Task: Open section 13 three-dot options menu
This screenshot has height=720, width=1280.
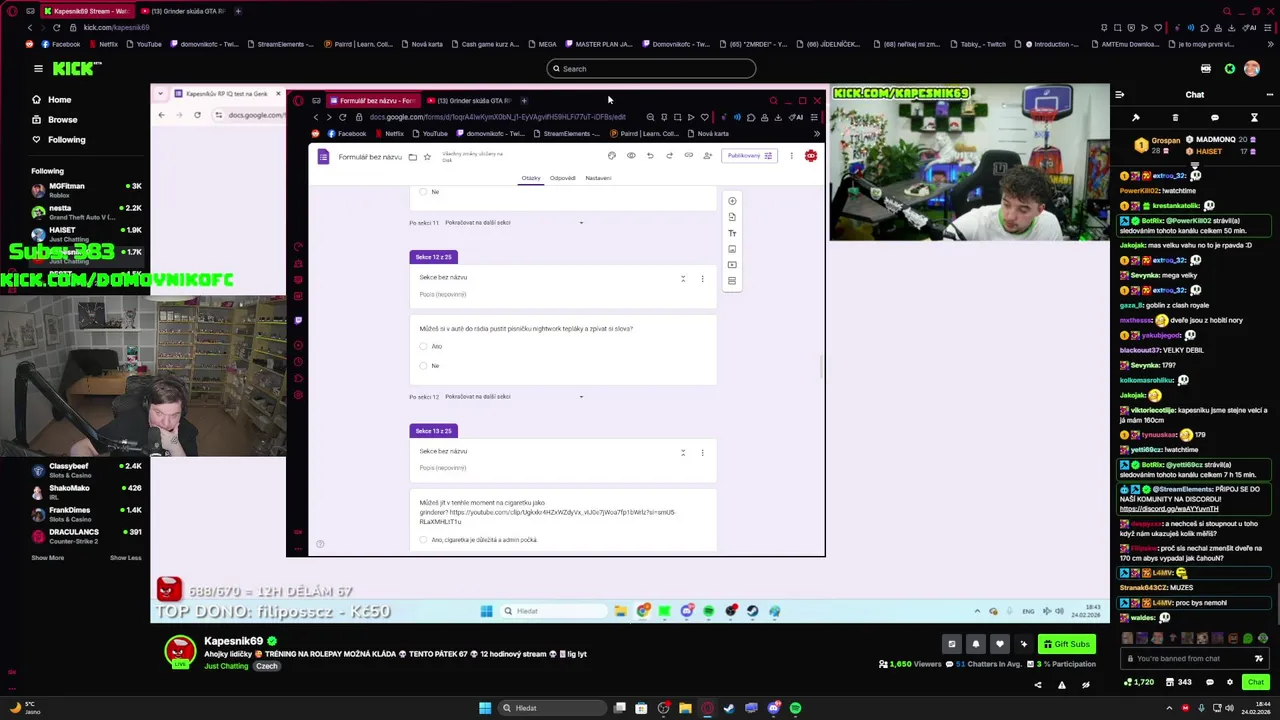Action: (702, 453)
